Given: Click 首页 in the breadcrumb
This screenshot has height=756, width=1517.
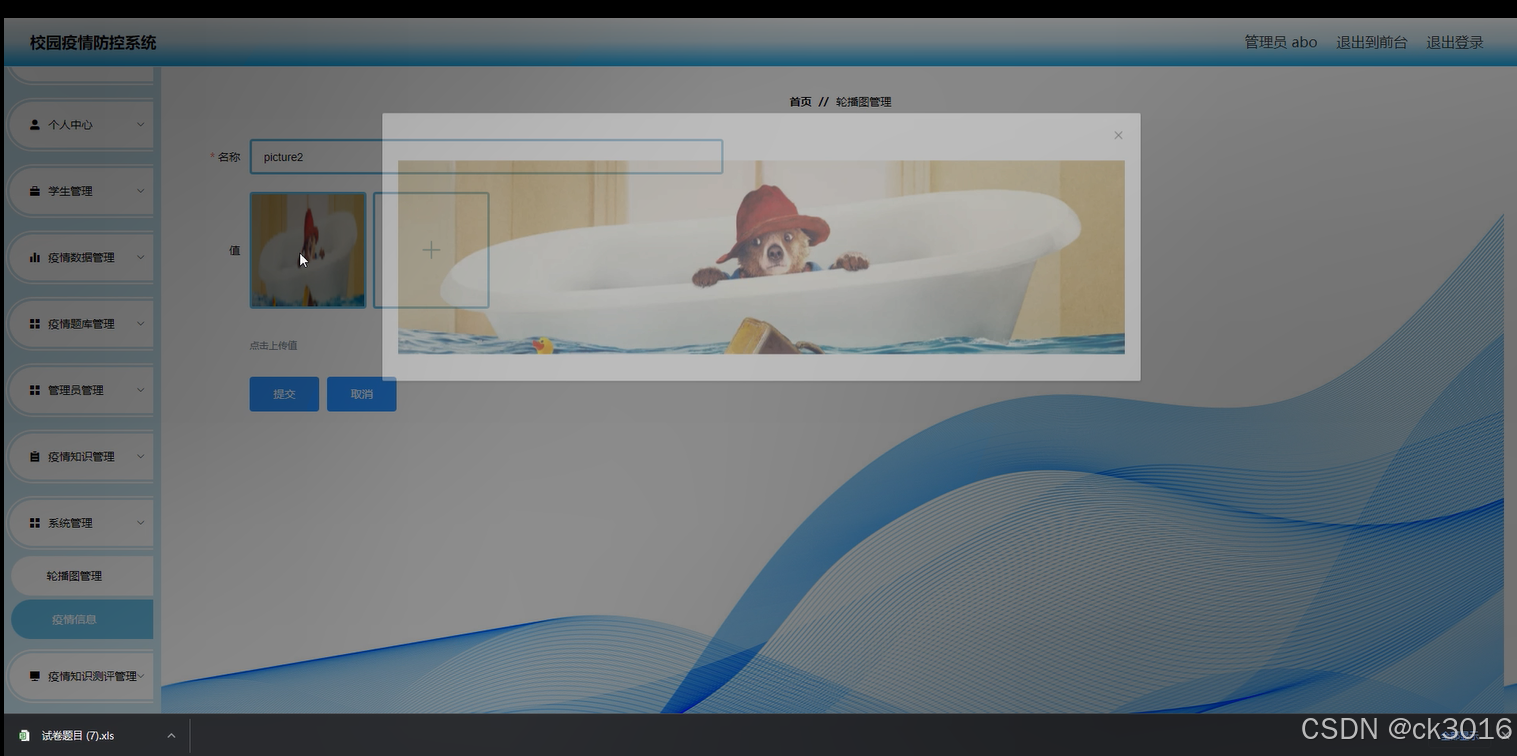Looking at the screenshot, I should tap(800, 102).
